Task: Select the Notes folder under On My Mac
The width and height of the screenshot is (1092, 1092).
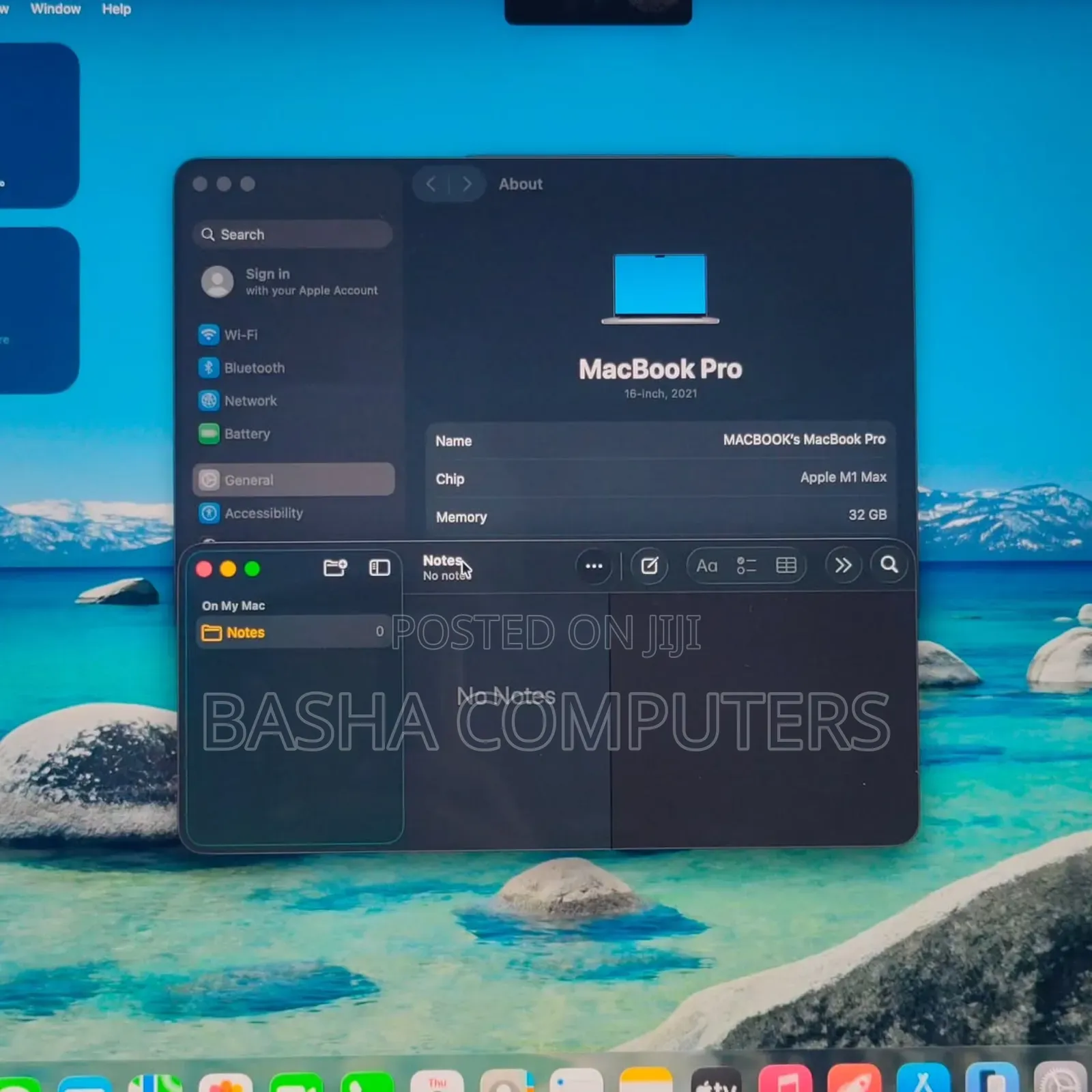Action: (x=293, y=632)
